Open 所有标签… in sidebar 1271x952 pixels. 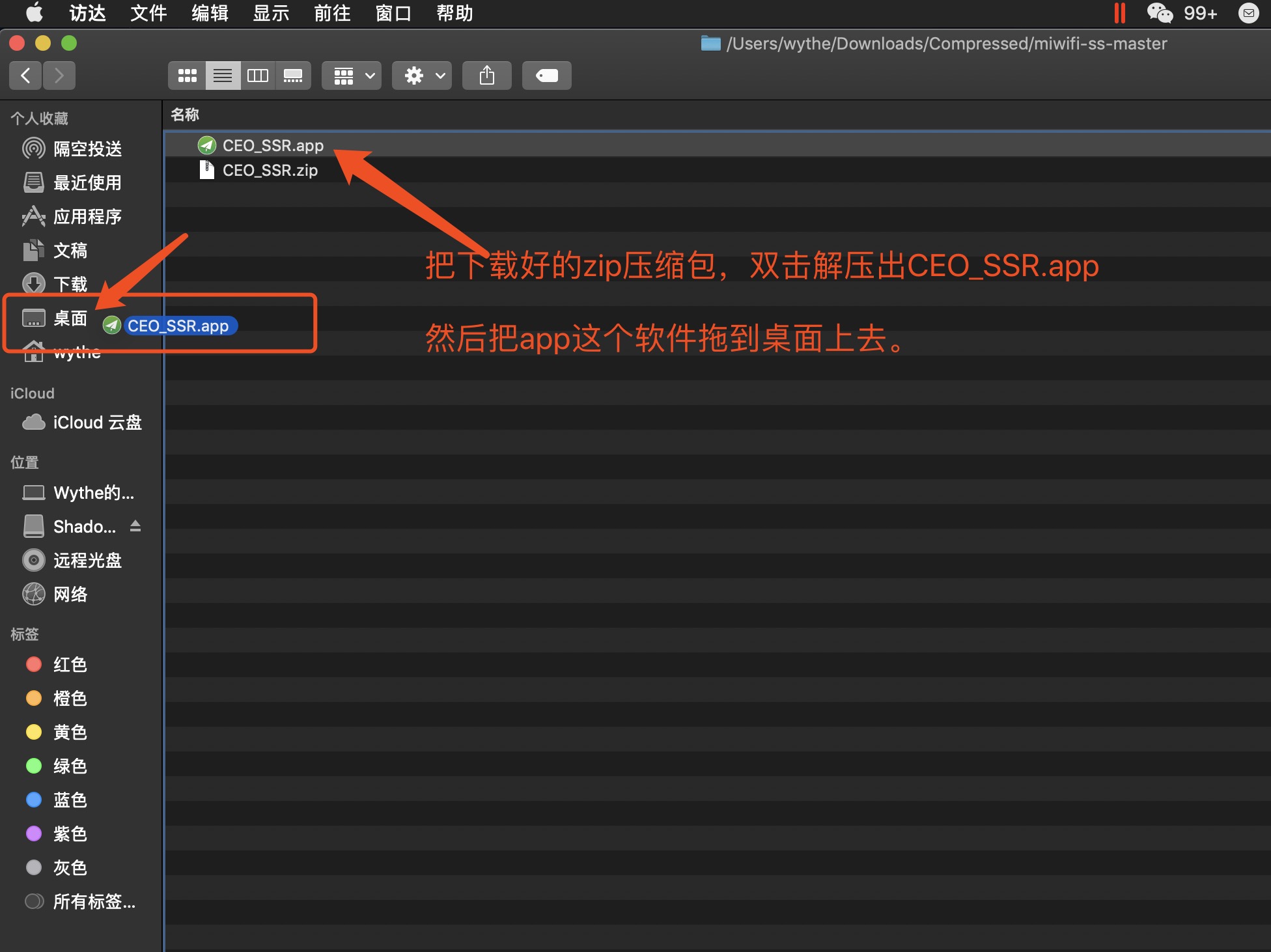(x=81, y=902)
